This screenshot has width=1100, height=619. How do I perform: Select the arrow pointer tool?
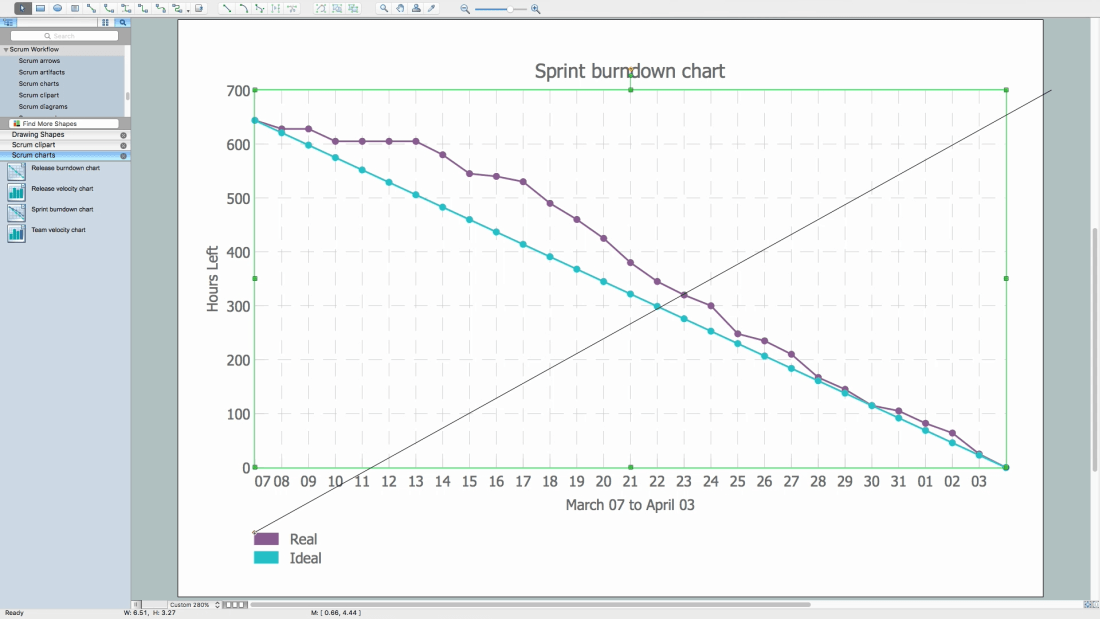coord(22,8)
